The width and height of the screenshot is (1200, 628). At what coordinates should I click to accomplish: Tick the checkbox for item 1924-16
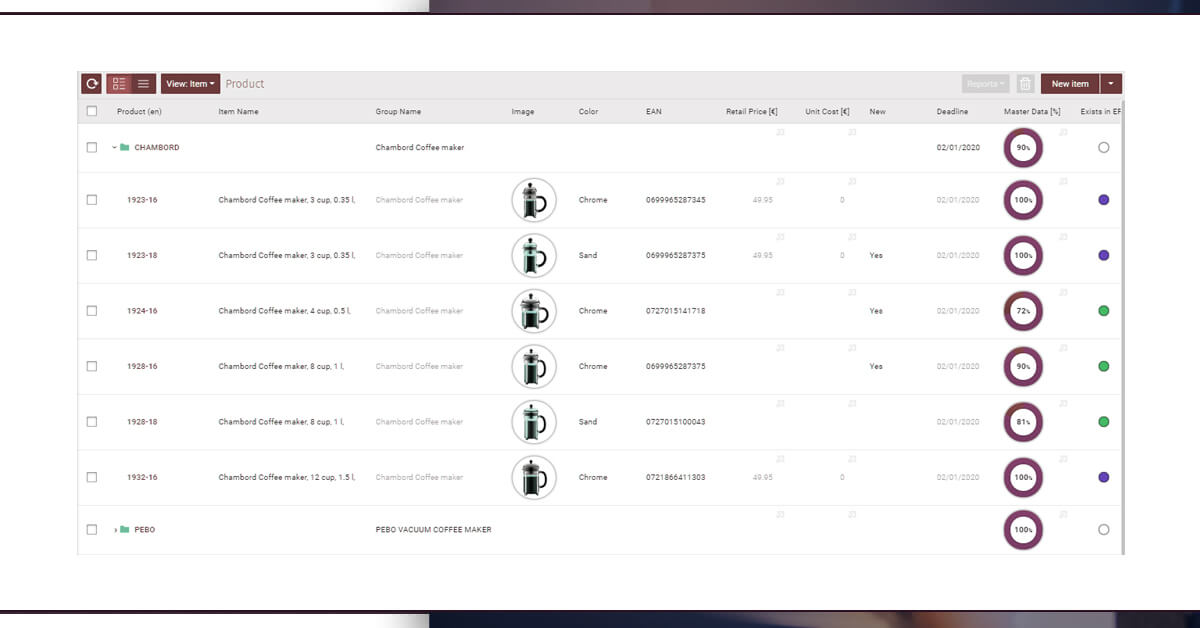click(92, 311)
